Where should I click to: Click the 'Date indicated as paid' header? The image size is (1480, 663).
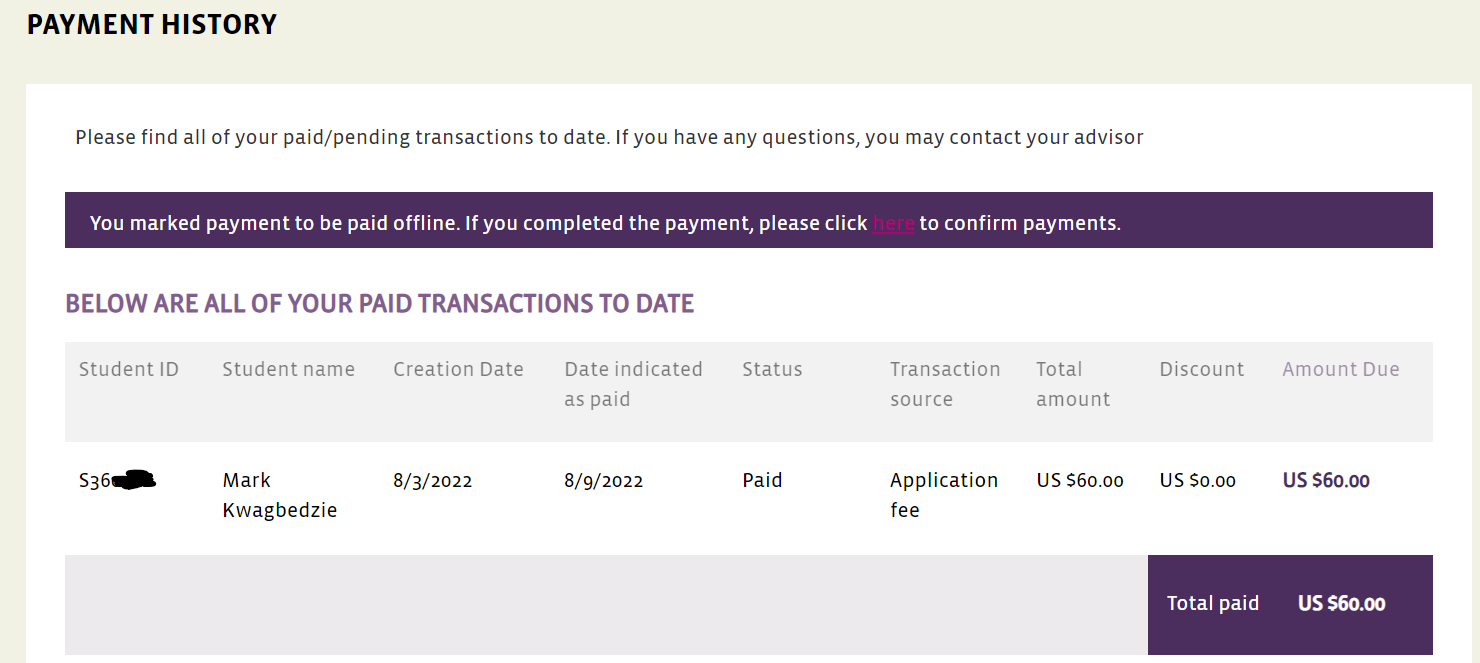(633, 384)
